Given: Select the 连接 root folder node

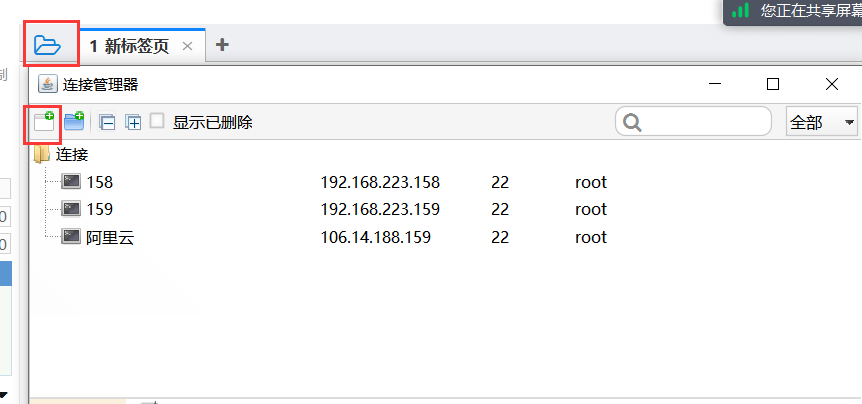Looking at the screenshot, I should coord(72,155).
